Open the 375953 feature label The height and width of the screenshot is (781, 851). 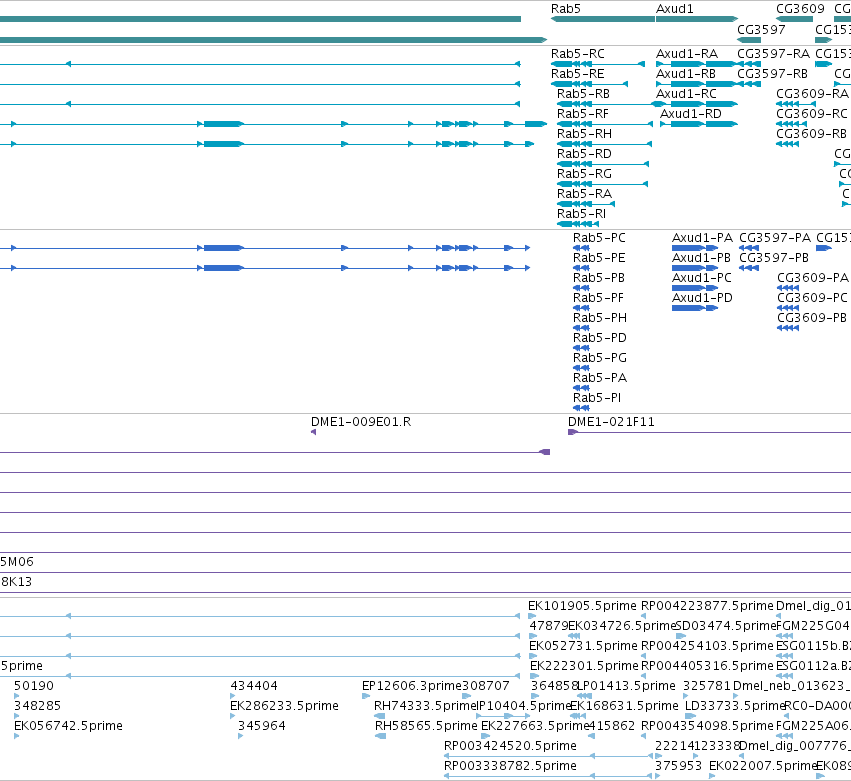point(678,766)
